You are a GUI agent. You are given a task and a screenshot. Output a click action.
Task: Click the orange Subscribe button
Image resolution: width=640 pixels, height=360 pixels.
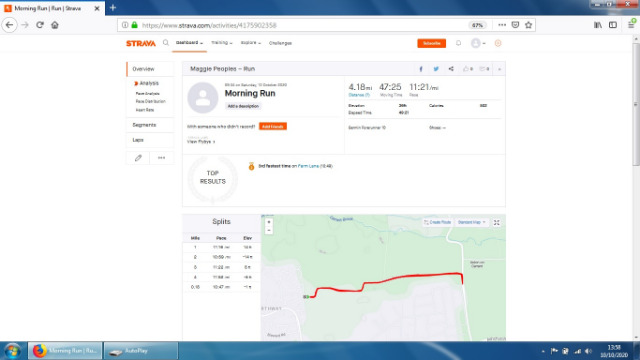[x=431, y=43]
